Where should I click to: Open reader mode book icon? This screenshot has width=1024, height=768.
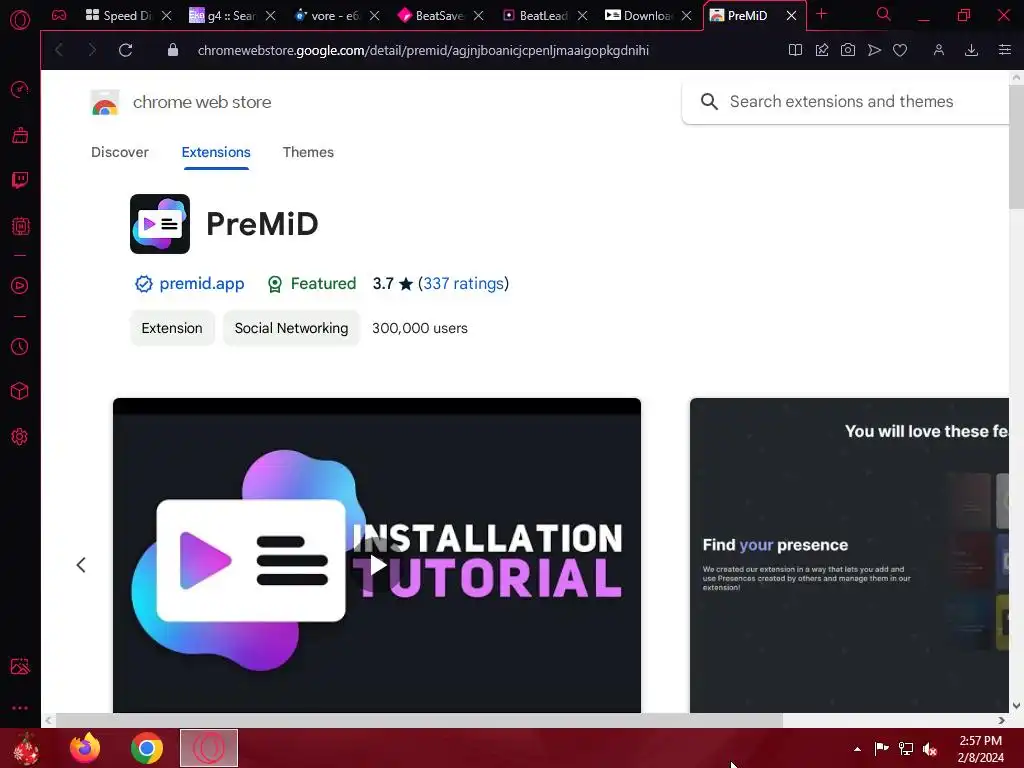tap(795, 50)
